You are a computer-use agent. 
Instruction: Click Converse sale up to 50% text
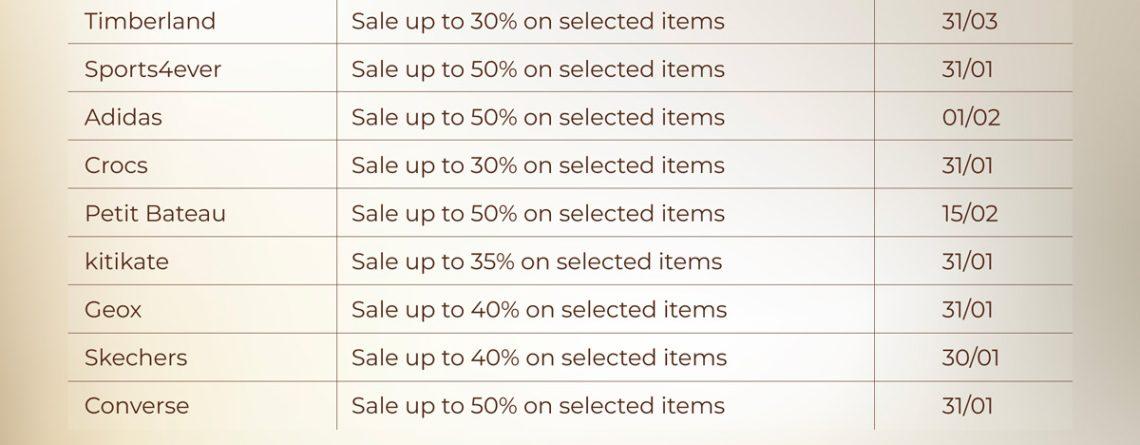pyautogui.click(x=538, y=405)
